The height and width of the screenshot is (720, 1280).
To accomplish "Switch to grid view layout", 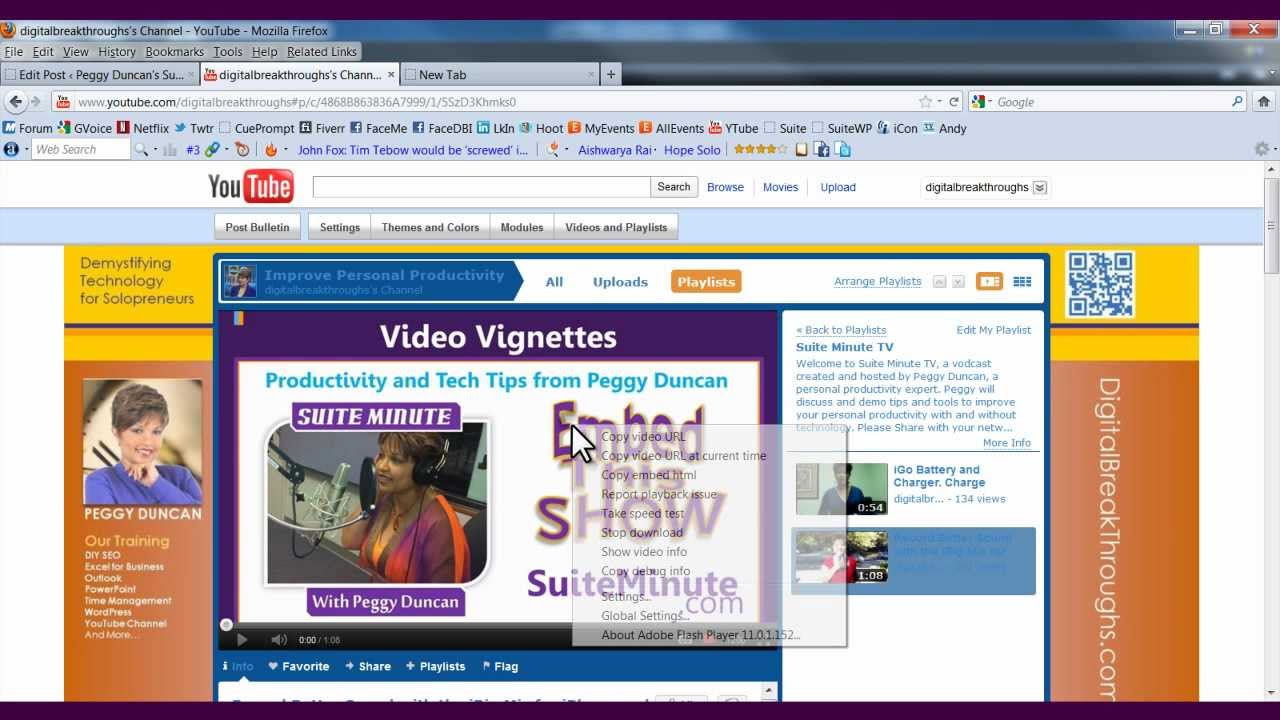I will [1022, 282].
